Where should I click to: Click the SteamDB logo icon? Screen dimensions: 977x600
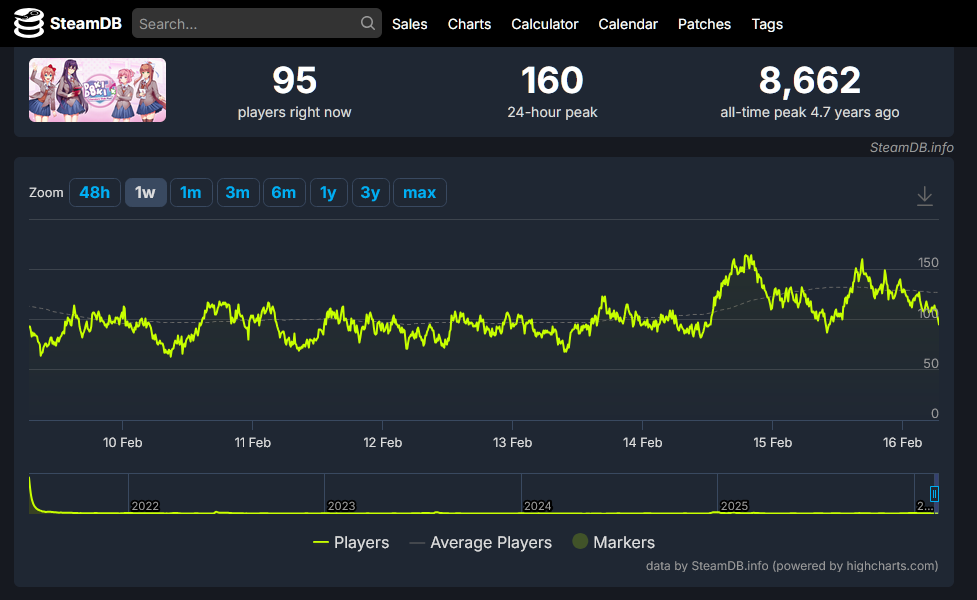[29, 24]
